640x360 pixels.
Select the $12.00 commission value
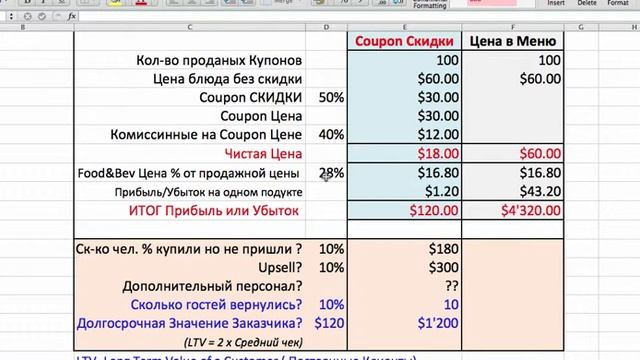point(404,135)
